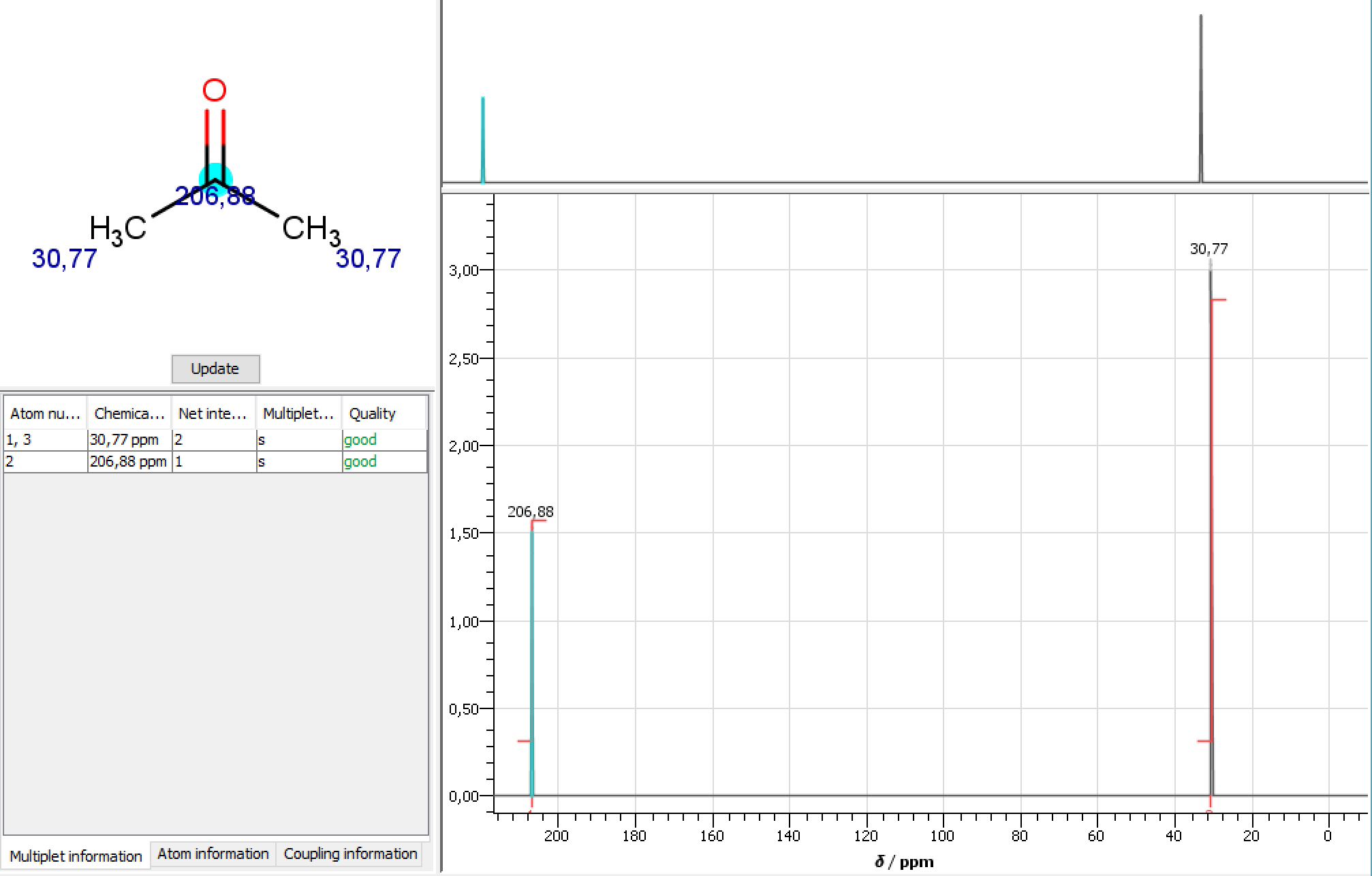Image resolution: width=1372 pixels, height=876 pixels.
Task: Click the Update button
Action: tap(215, 369)
